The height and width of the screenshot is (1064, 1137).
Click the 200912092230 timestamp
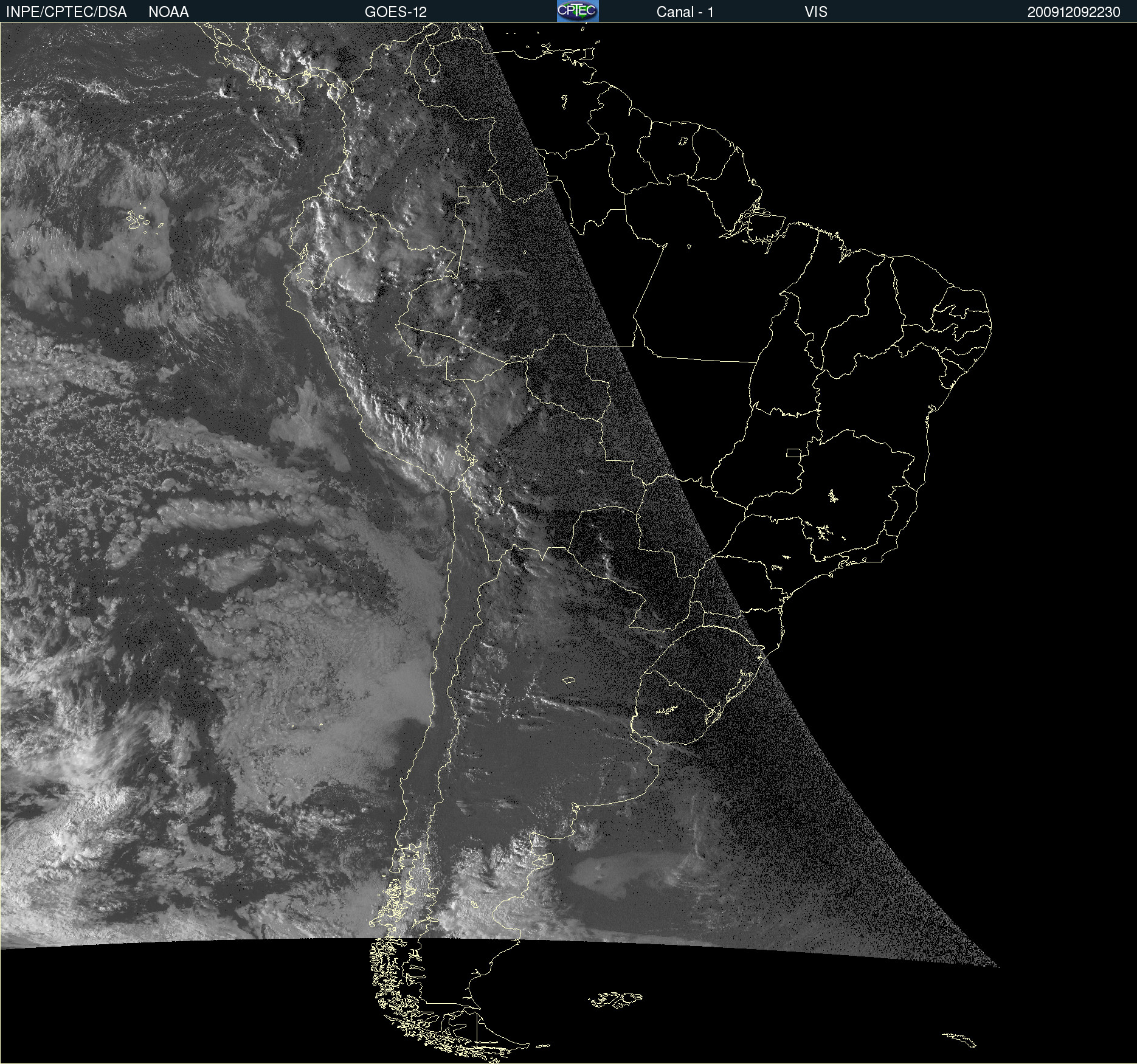[1074, 12]
